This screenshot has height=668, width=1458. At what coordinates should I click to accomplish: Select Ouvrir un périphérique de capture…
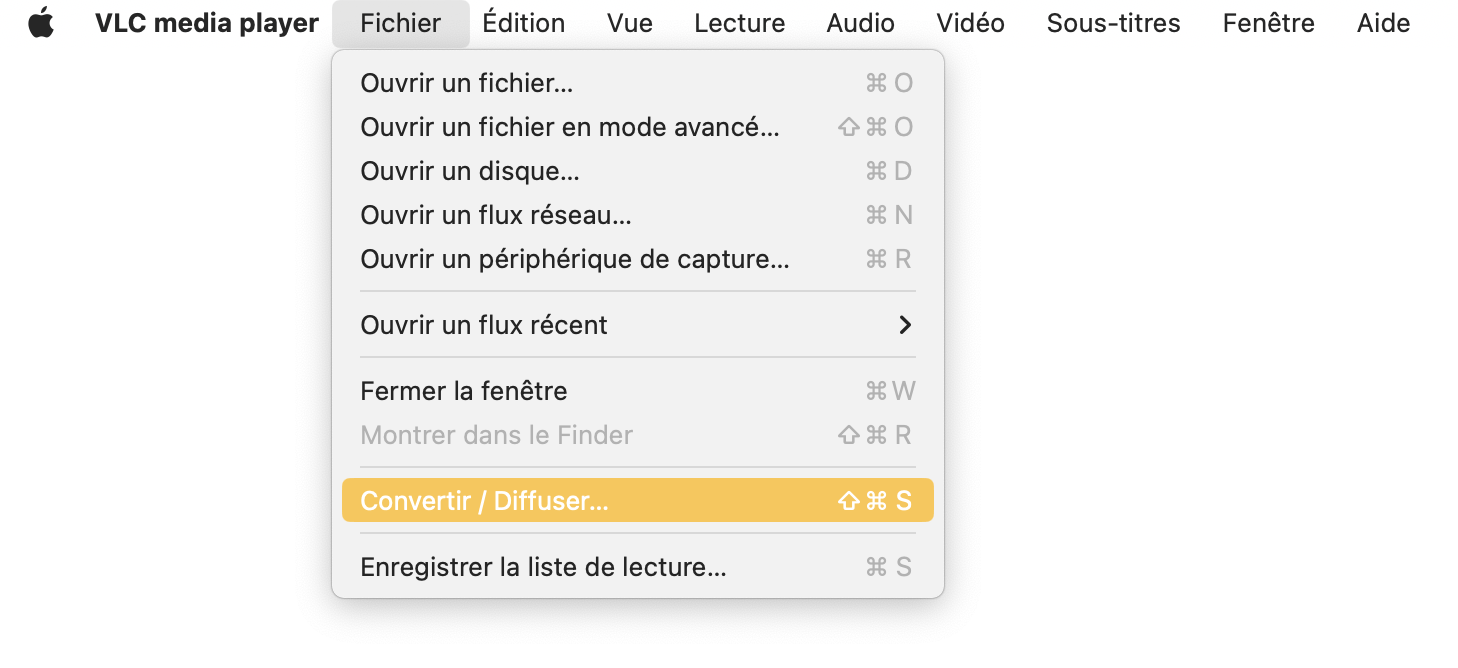pos(637,259)
